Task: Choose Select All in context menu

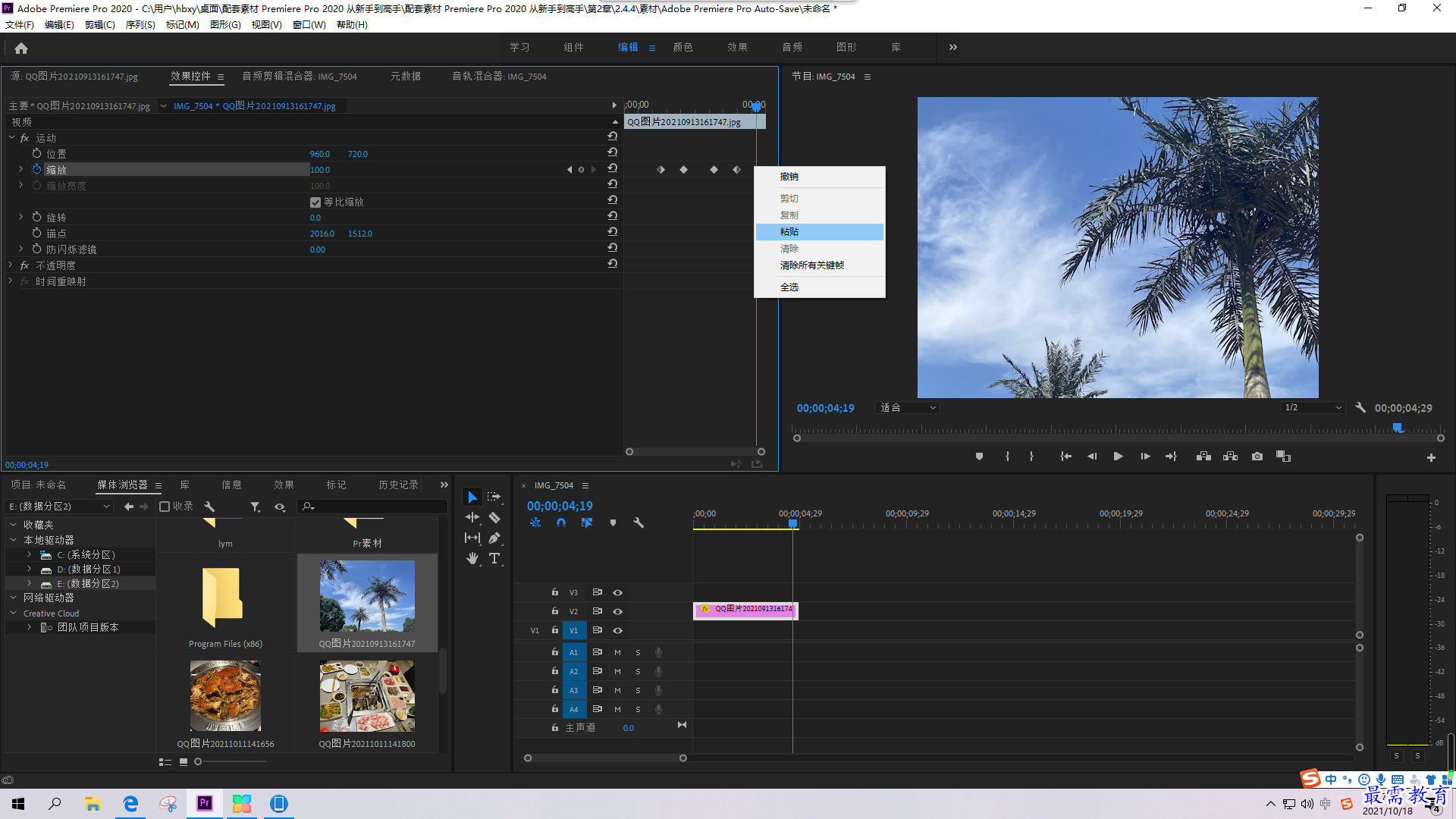Action: 820,287
